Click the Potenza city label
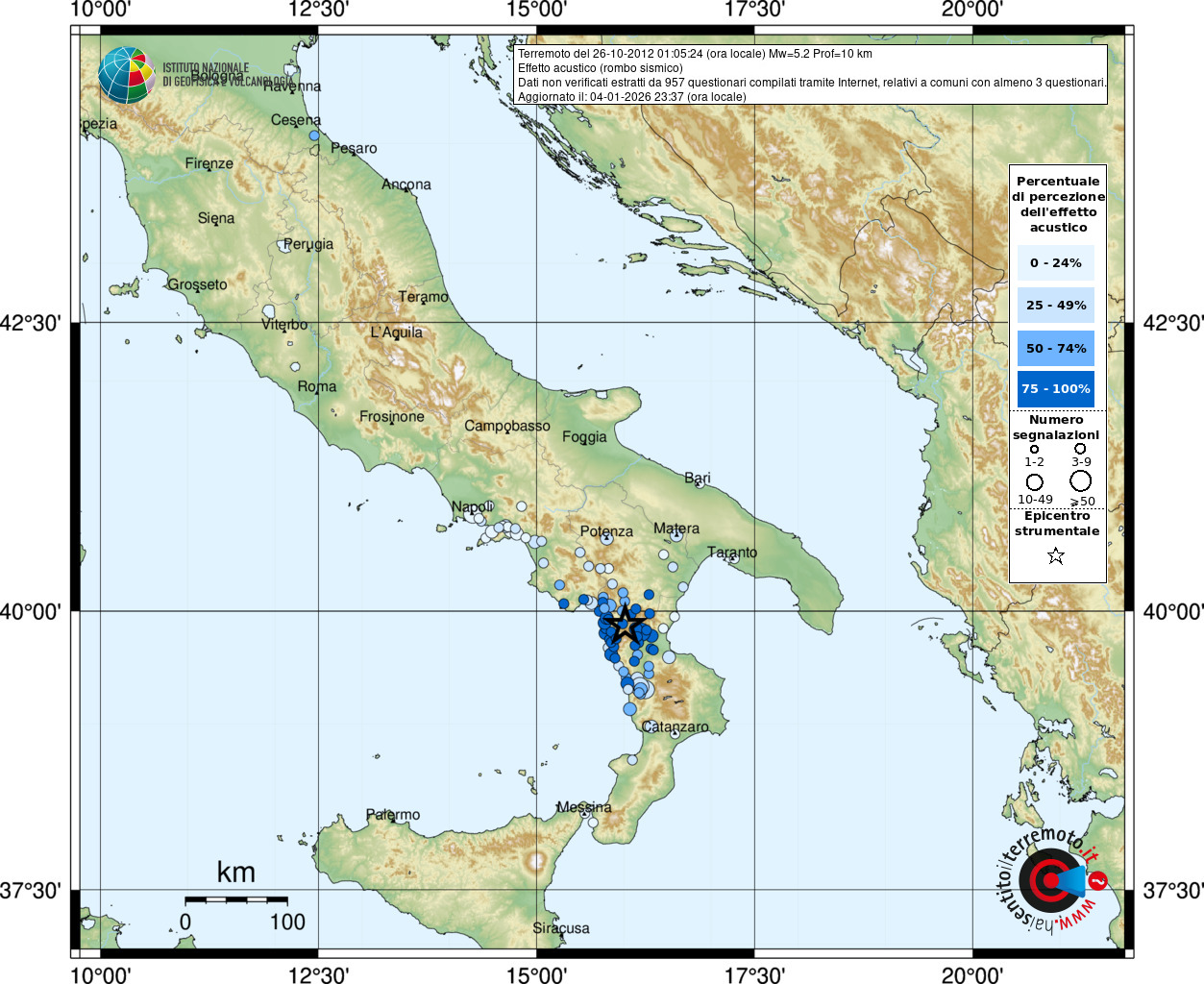The width and height of the screenshot is (1204, 984). point(606,530)
